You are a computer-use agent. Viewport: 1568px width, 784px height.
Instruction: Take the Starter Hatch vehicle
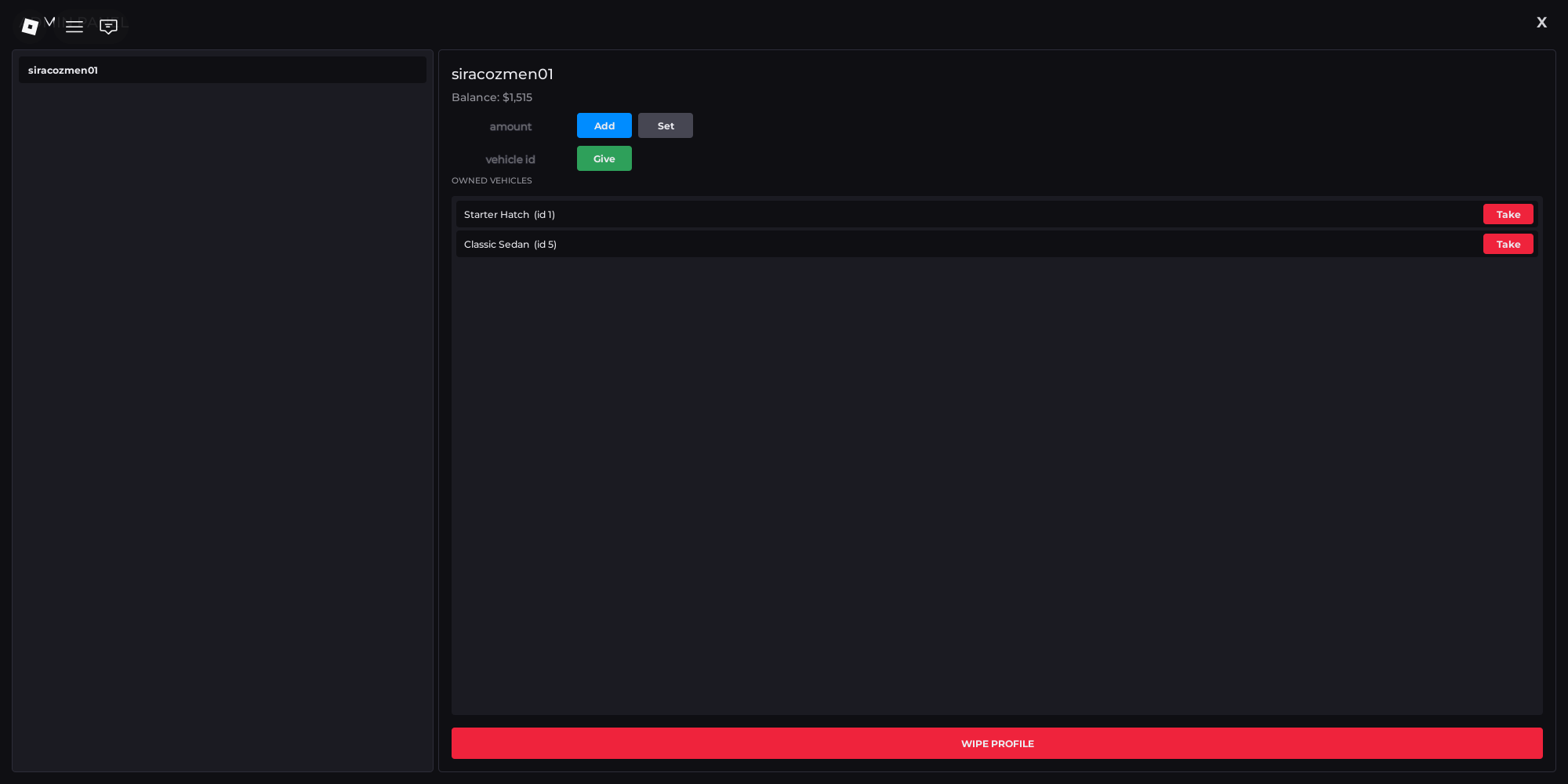1508,214
